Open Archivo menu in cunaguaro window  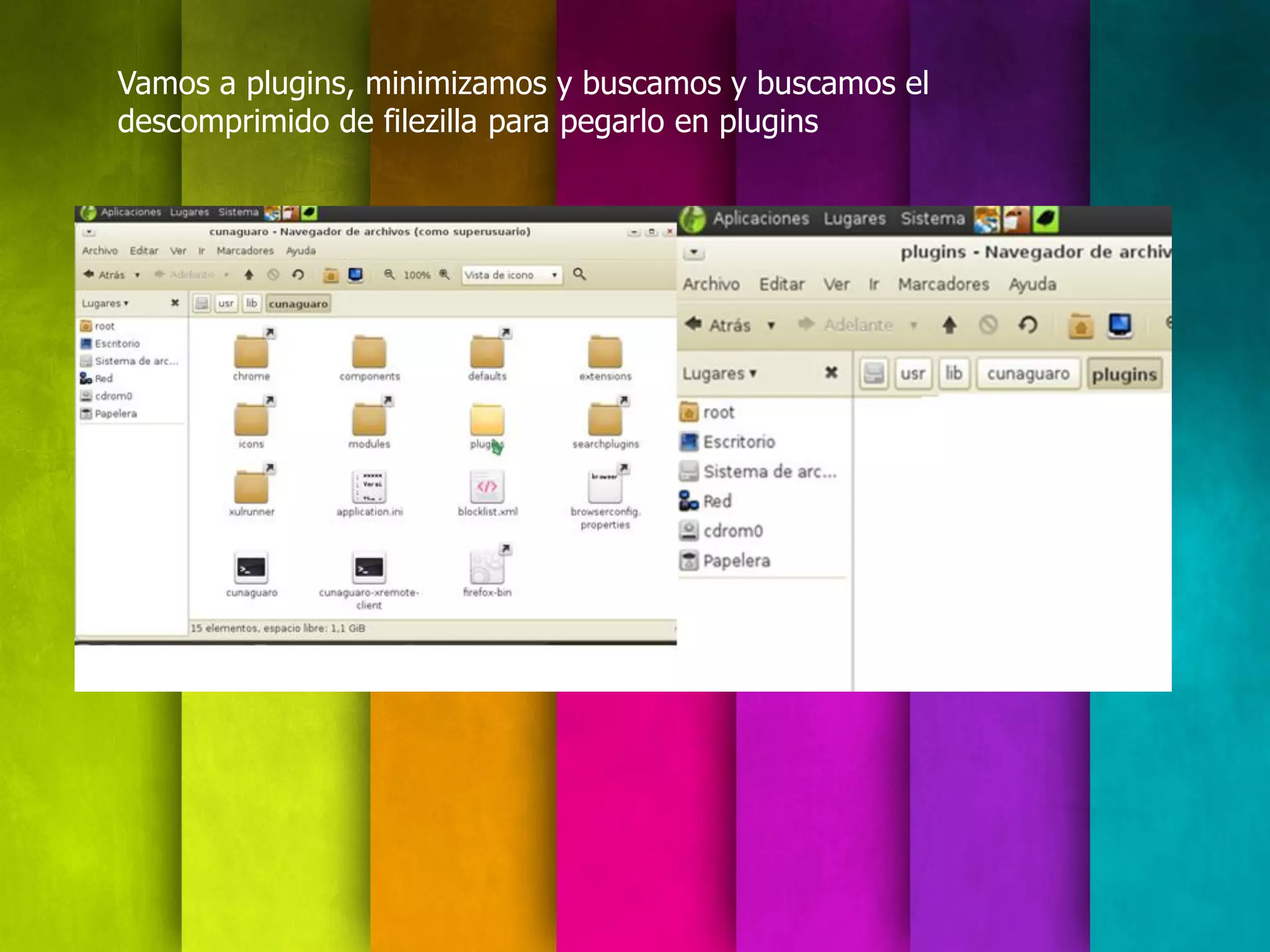(100, 250)
